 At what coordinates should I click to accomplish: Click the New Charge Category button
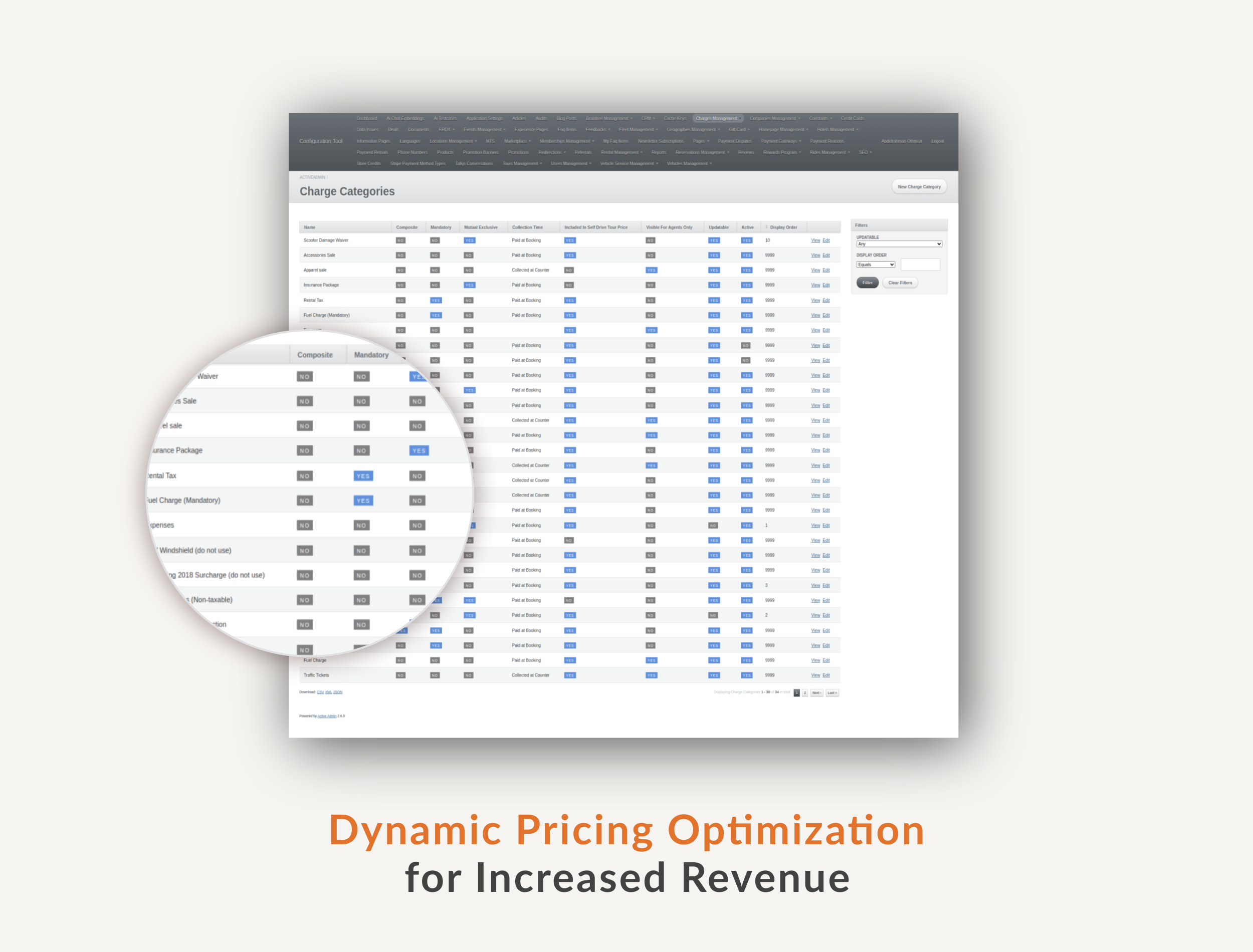(919, 187)
